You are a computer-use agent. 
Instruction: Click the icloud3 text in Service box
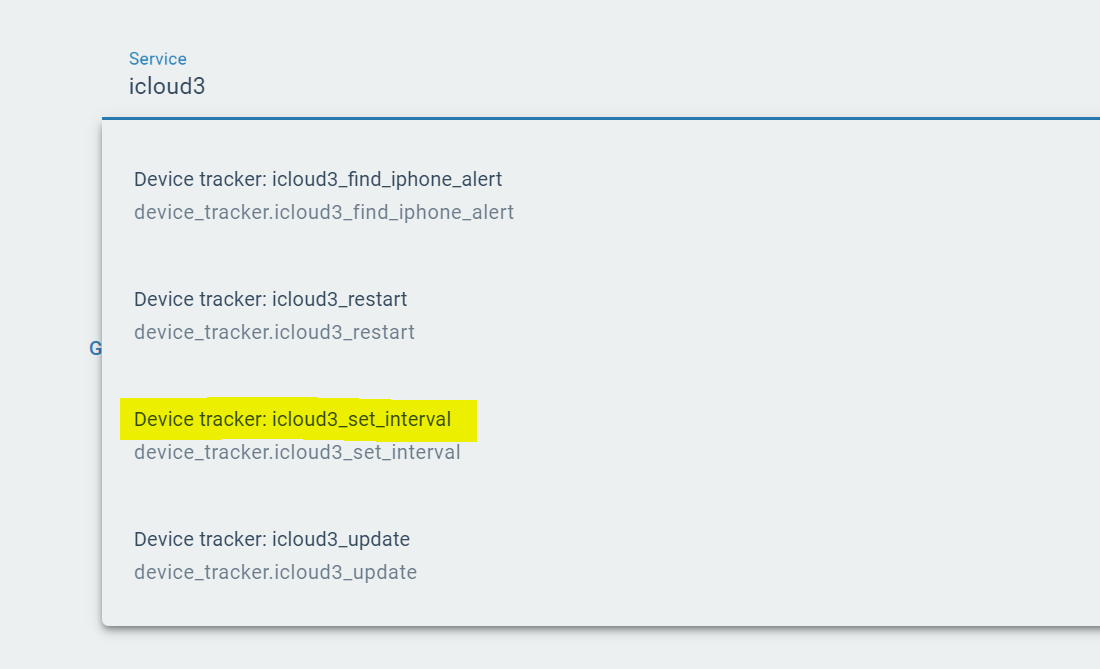coord(167,86)
